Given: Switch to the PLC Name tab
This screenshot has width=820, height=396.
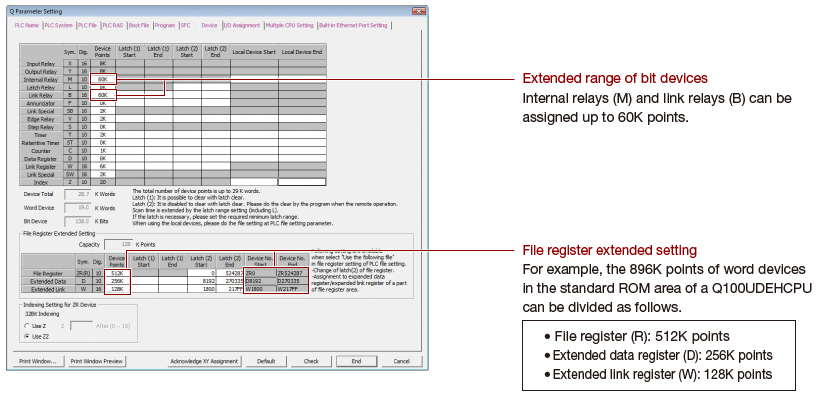Looking at the screenshot, I should tap(27, 25).
